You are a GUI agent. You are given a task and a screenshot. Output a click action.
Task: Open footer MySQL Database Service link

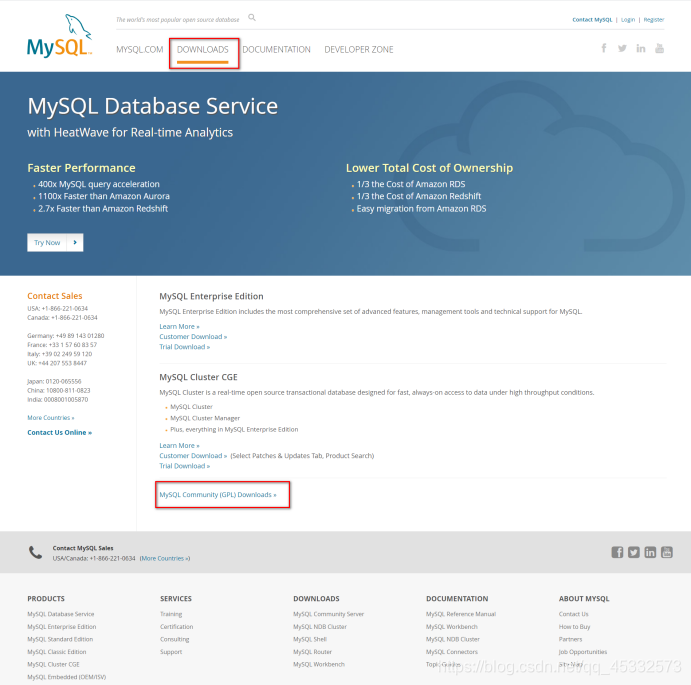click(61, 614)
